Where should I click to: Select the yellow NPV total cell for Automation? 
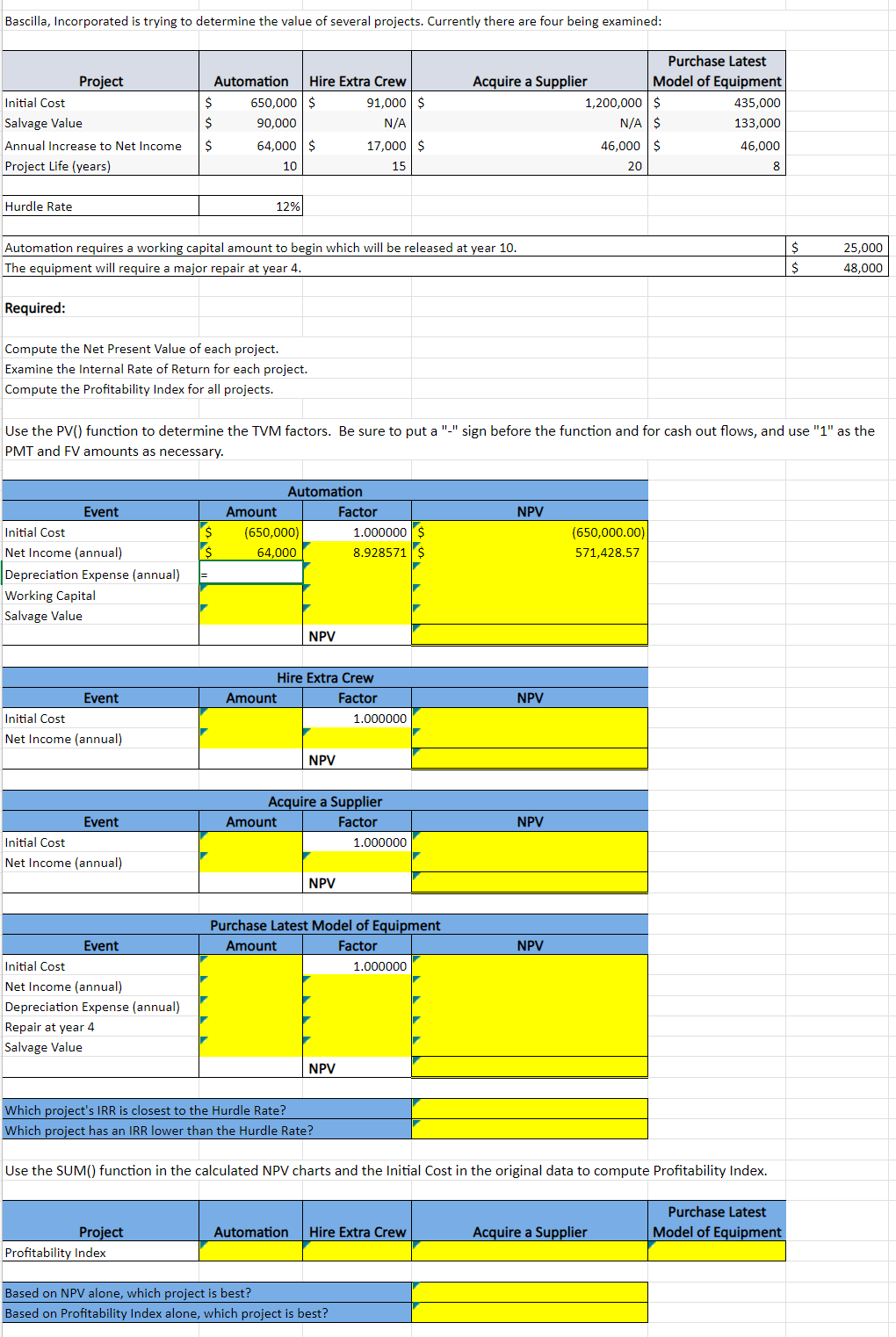529,633
